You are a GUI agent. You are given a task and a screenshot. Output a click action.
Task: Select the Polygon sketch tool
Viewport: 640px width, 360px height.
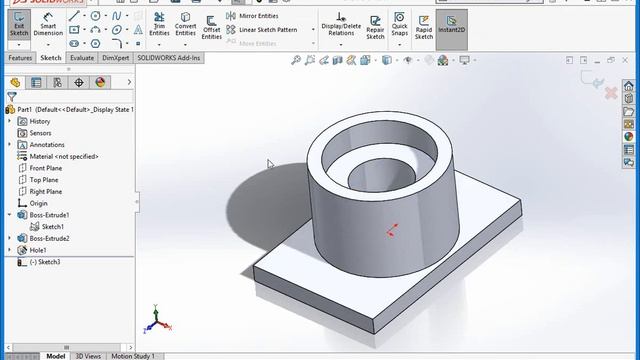tap(95, 43)
